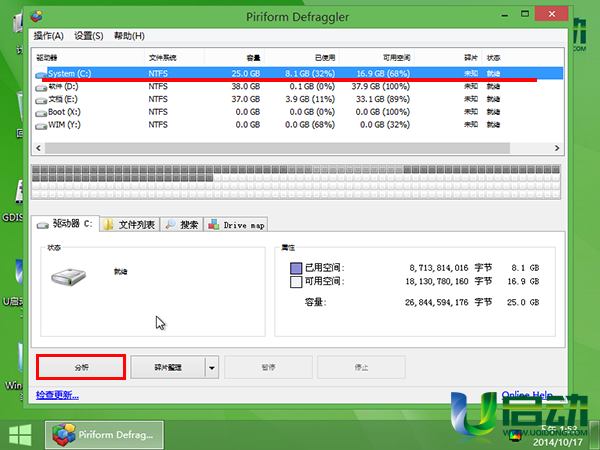Maximize the Defraggler window
Image resolution: width=600 pixels, height=450 pixels.
[525, 14]
